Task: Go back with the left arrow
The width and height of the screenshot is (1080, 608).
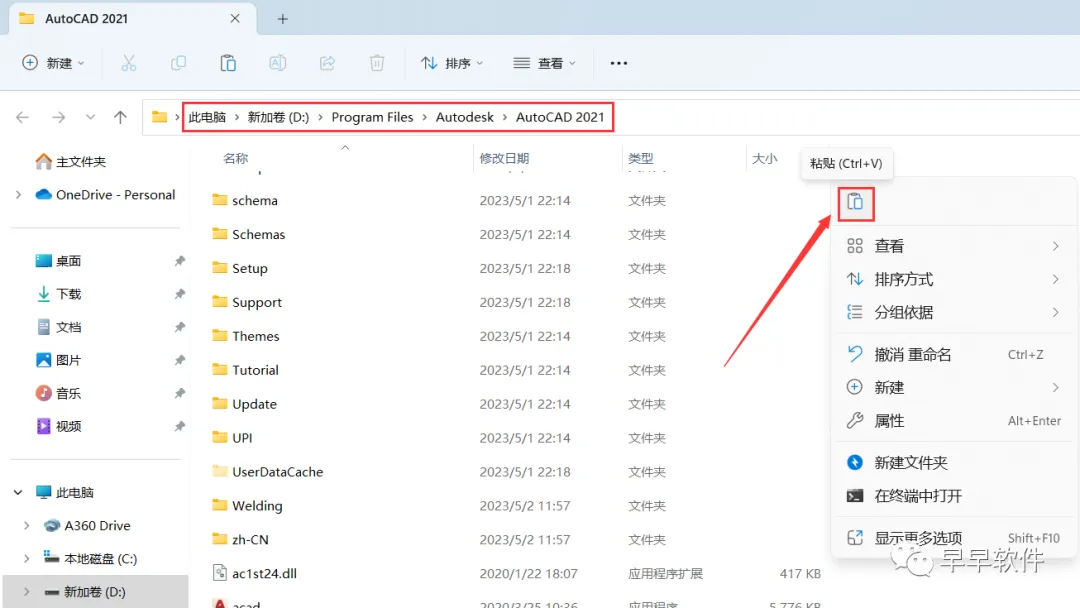Action: [x=23, y=117]
